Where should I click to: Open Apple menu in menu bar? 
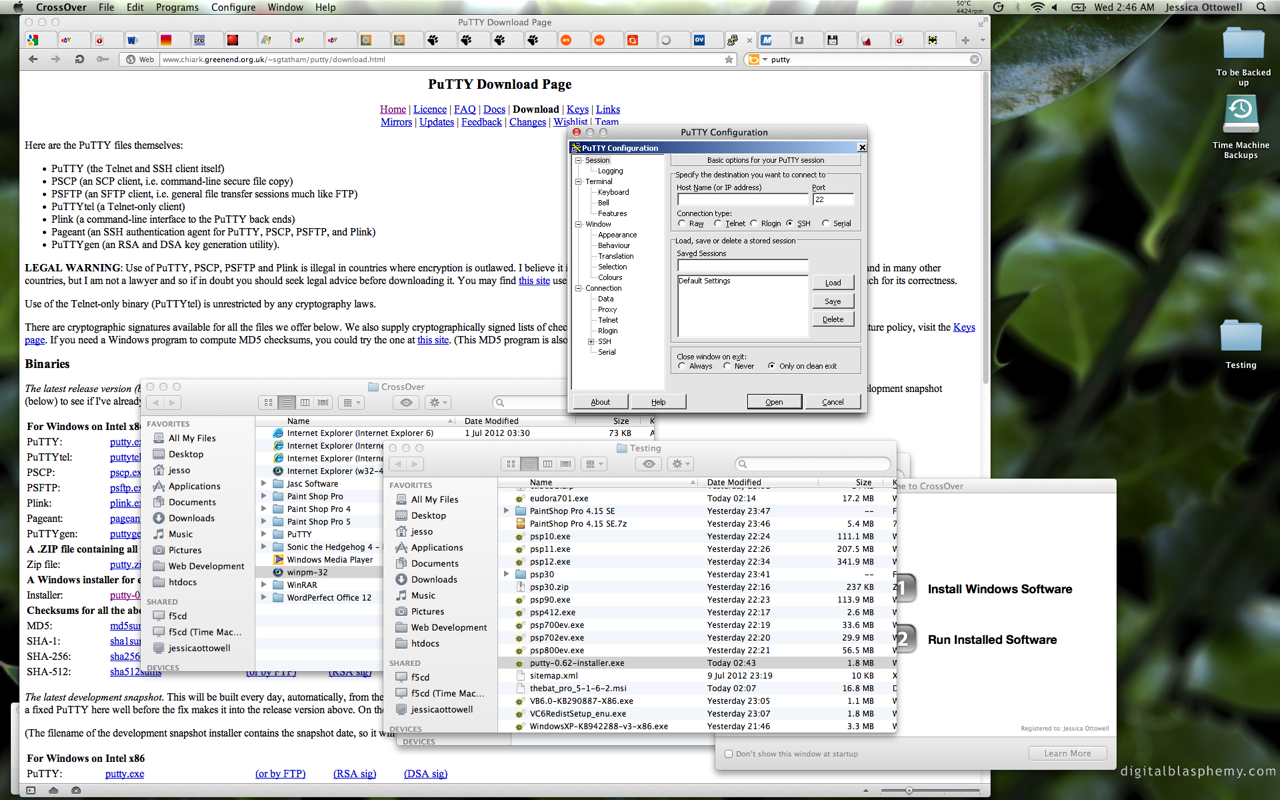[x=17, y=7]
